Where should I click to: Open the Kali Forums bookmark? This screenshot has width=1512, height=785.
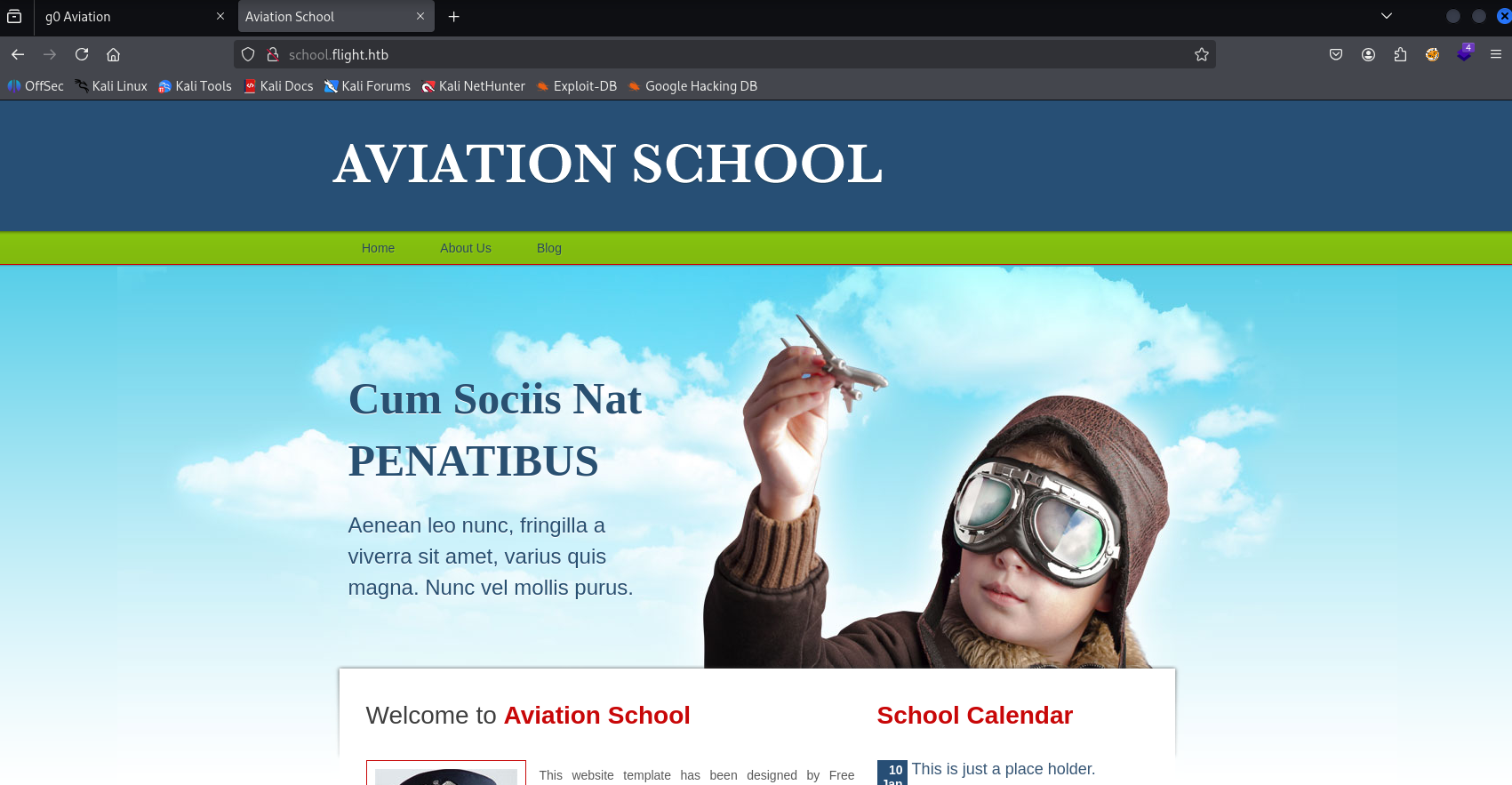[367, 86]
